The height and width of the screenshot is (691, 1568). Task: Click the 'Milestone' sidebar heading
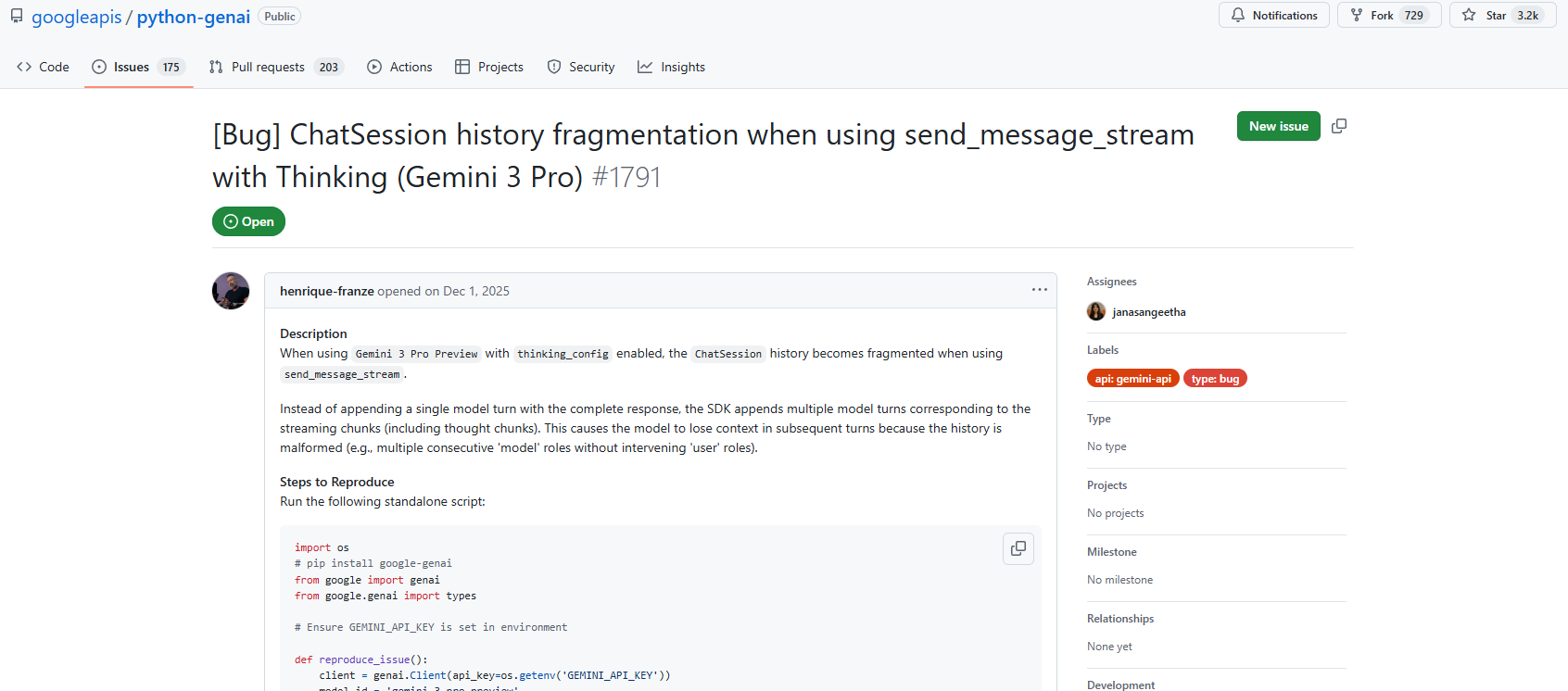1112,552
